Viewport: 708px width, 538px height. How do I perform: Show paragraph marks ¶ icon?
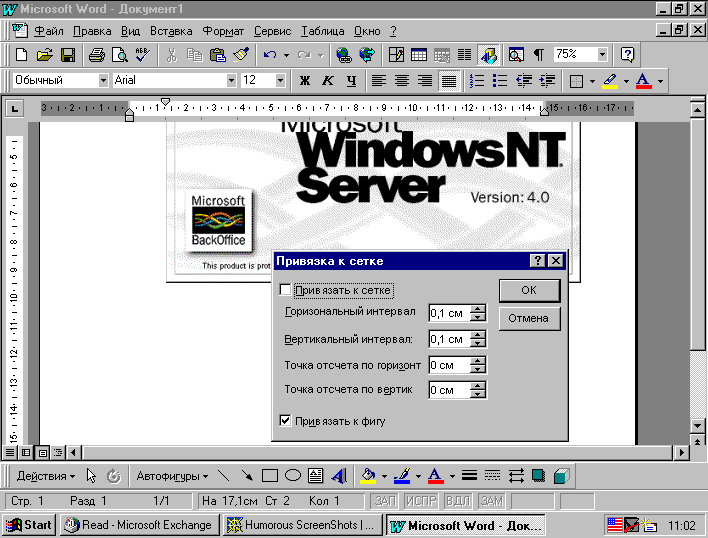pyautogui.click(x=539, y=55)
